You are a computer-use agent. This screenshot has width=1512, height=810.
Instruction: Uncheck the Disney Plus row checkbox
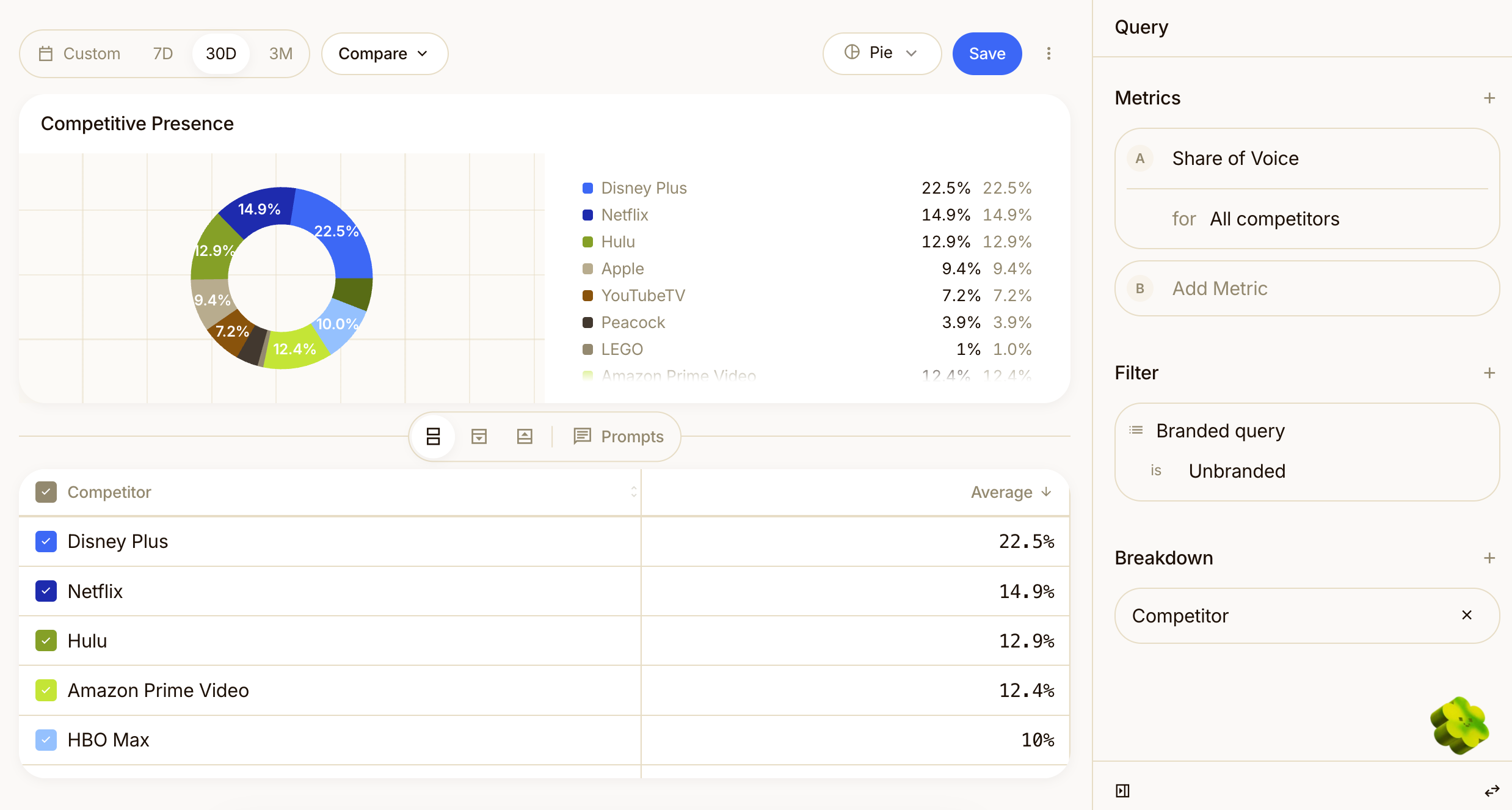tap(46, 541)
